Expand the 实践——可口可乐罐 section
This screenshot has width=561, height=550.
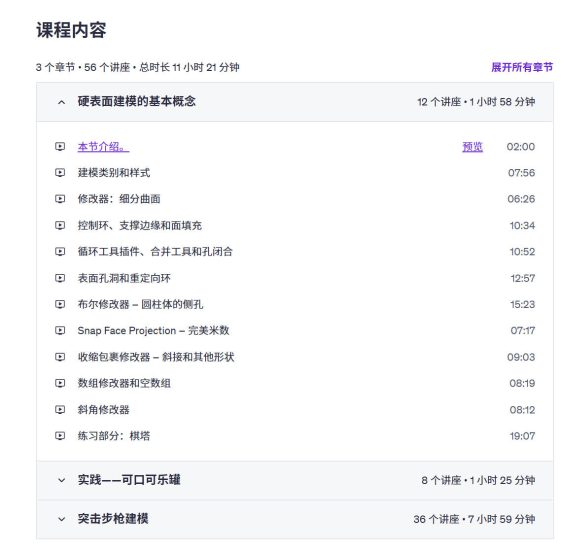[x=294, y=480]
